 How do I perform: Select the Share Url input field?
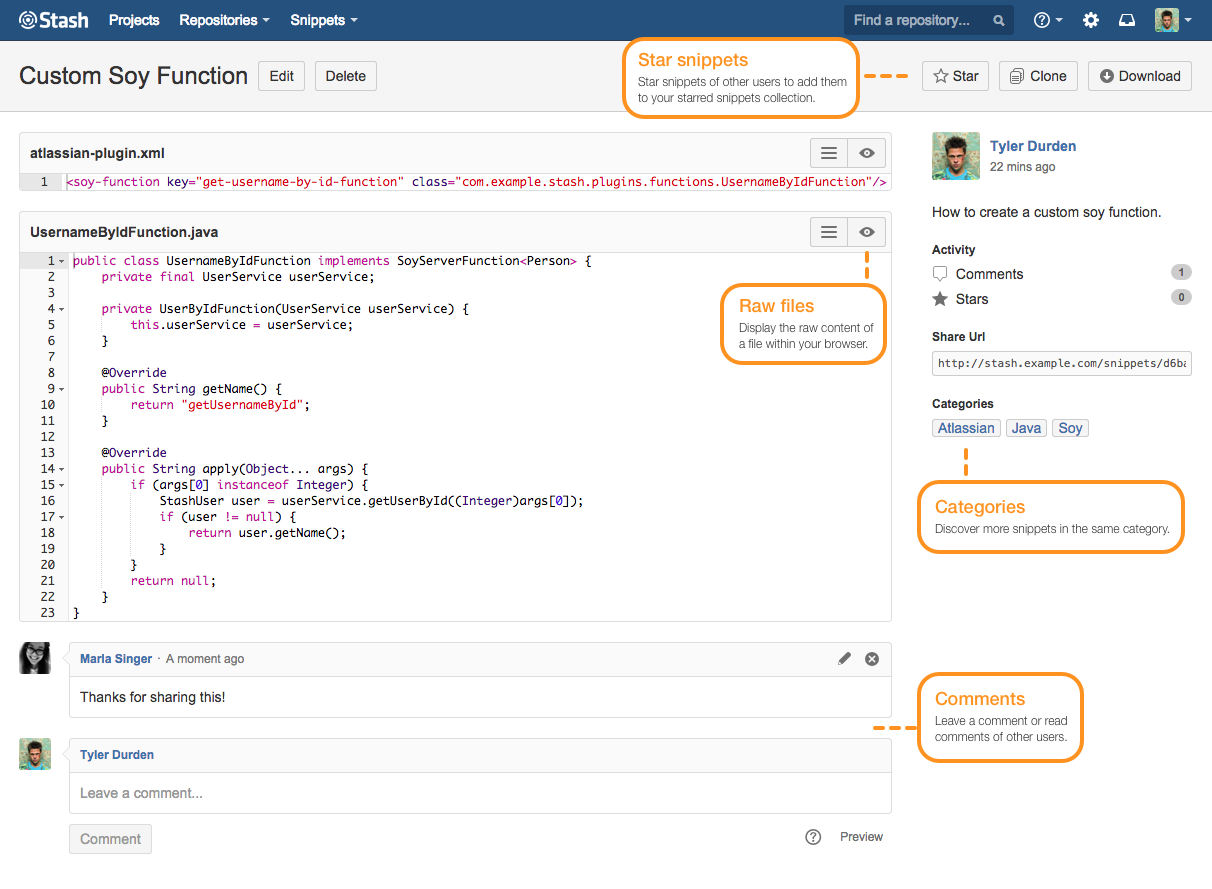point(1060,363)
